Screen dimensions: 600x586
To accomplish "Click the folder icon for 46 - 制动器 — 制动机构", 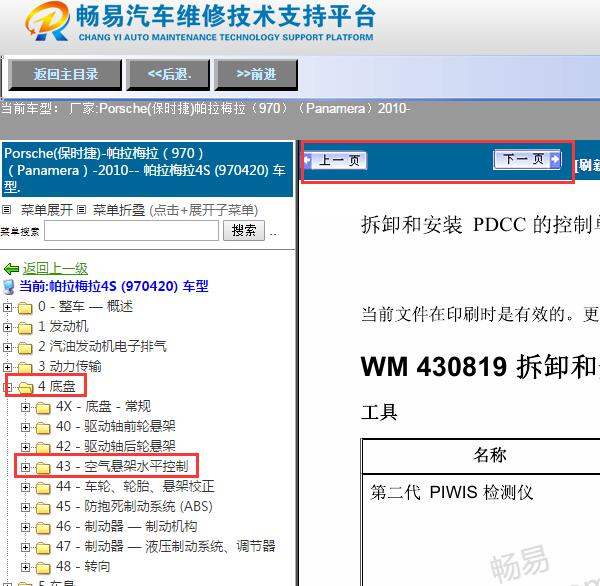I will (43, 527).
